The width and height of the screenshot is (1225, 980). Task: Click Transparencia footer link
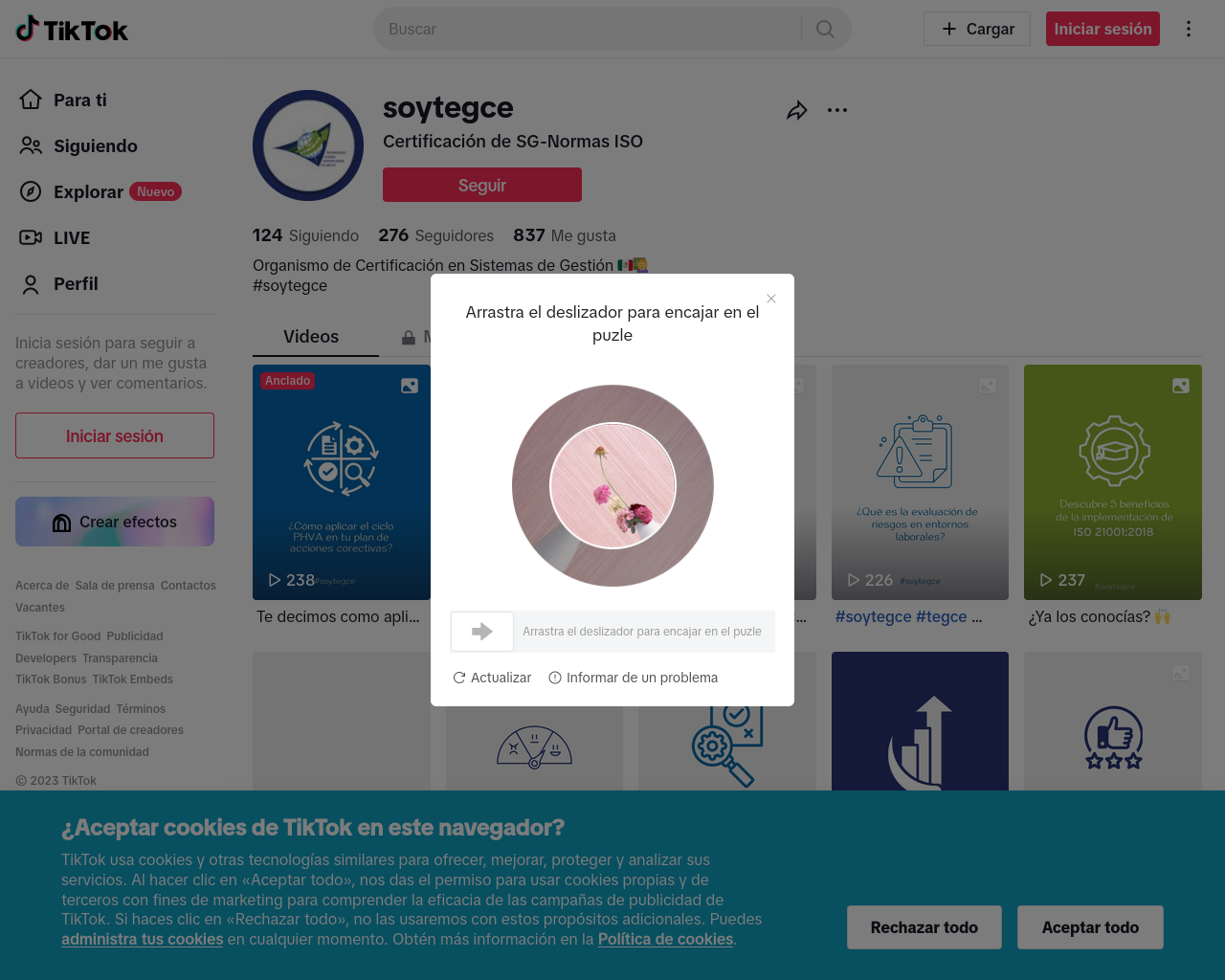(x=120, y=658)
